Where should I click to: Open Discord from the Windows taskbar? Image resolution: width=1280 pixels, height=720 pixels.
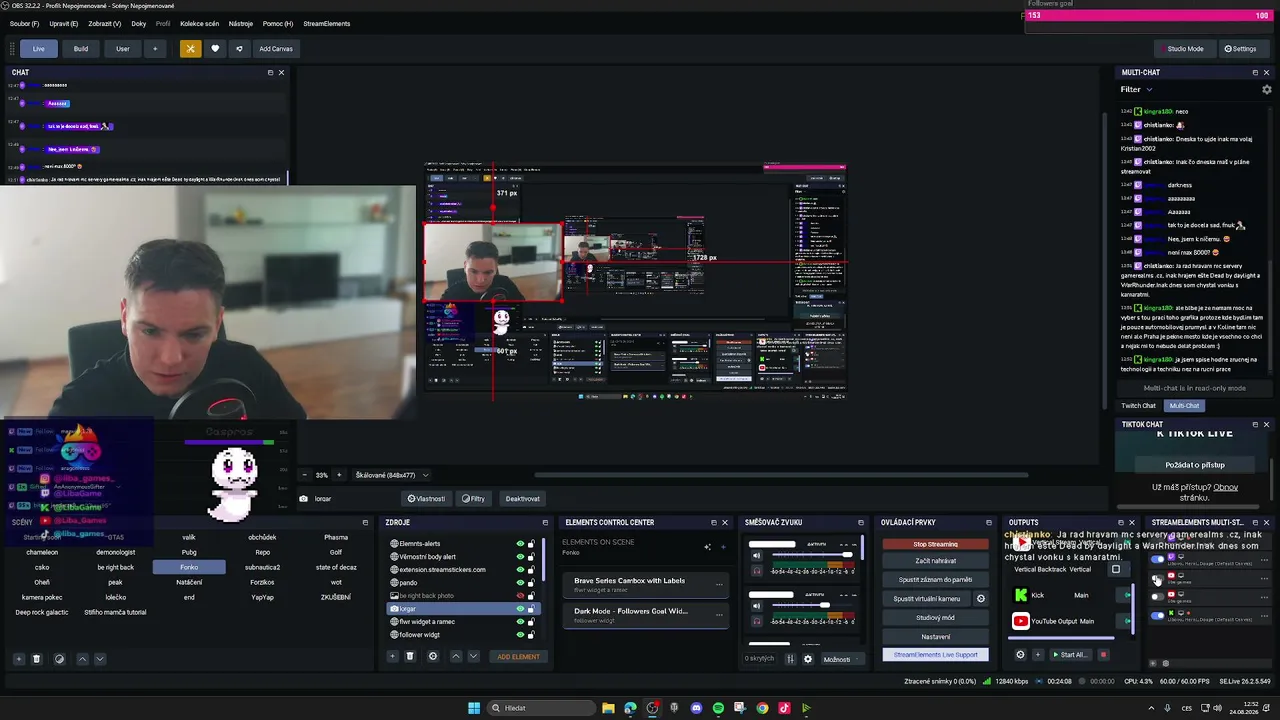tap(696, 708)
